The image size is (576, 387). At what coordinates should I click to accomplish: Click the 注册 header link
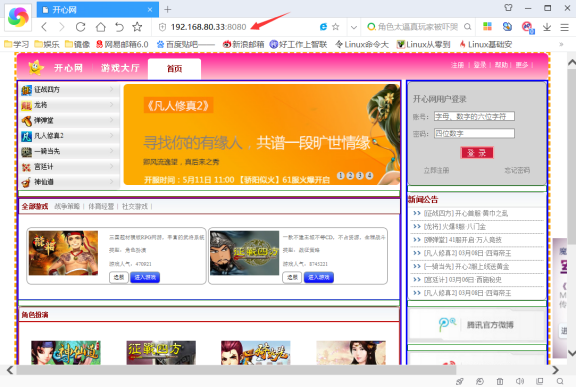[458, 65]
